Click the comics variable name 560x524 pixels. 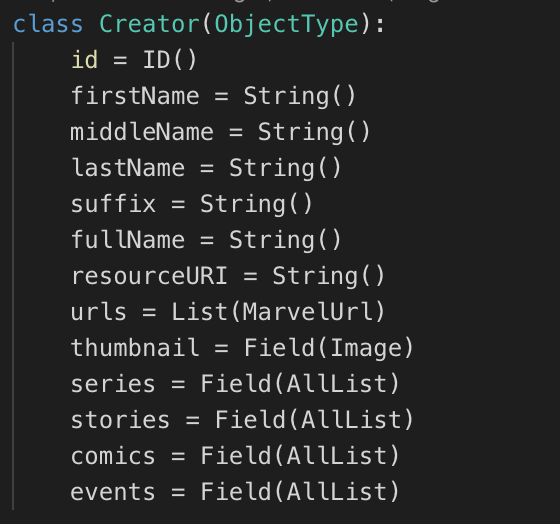point(113,455)
